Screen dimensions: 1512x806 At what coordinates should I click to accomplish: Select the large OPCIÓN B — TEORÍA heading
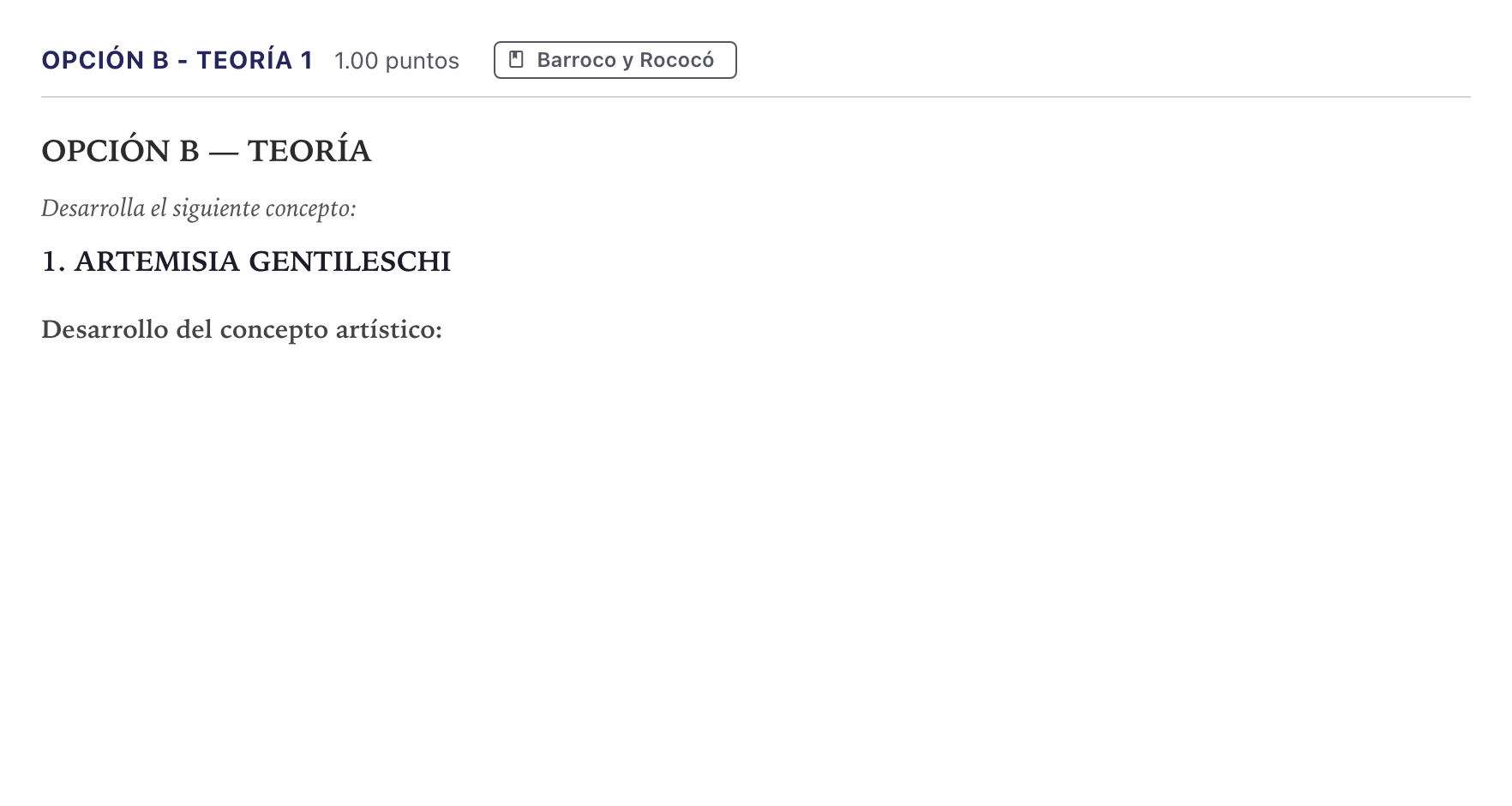207,151
